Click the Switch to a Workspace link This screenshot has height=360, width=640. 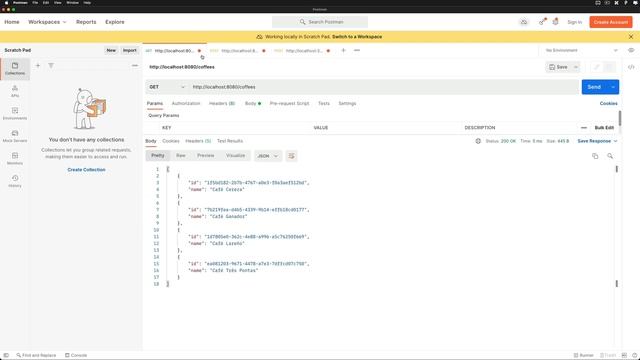click(x=357, y=37)
